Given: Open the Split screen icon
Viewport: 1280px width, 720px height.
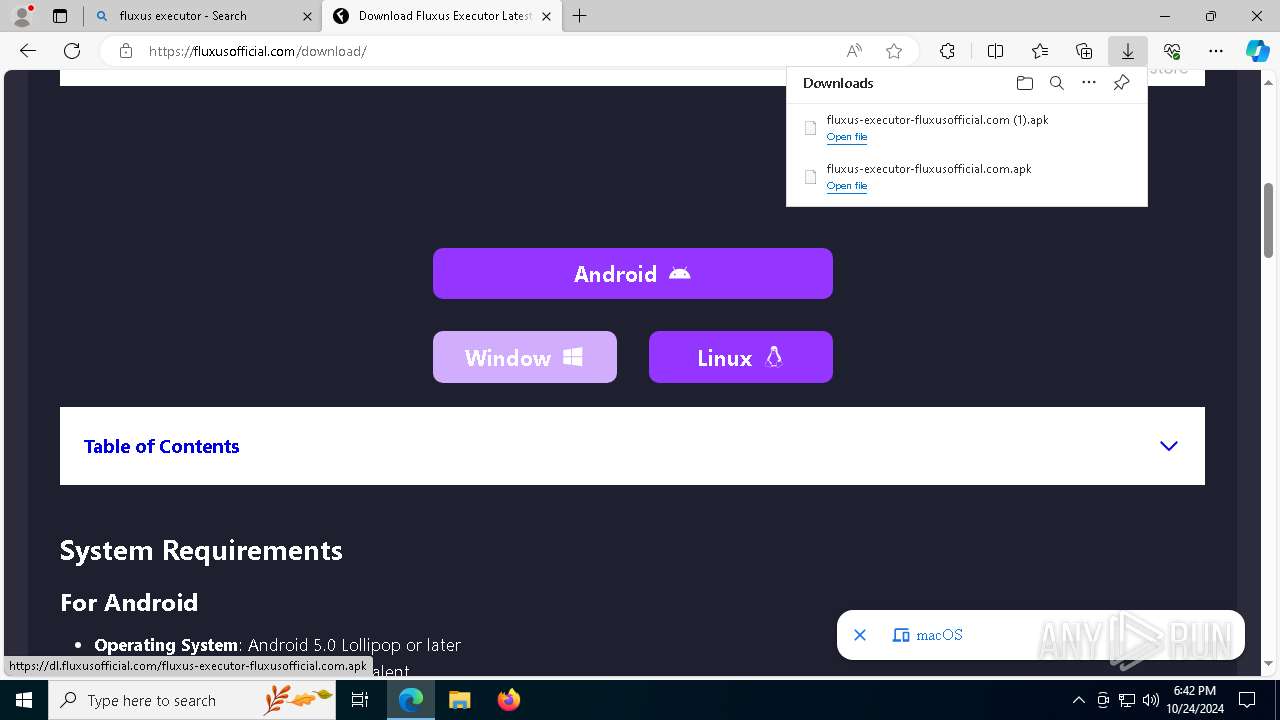Looking at the screenshot, I should tap(995, 51).
